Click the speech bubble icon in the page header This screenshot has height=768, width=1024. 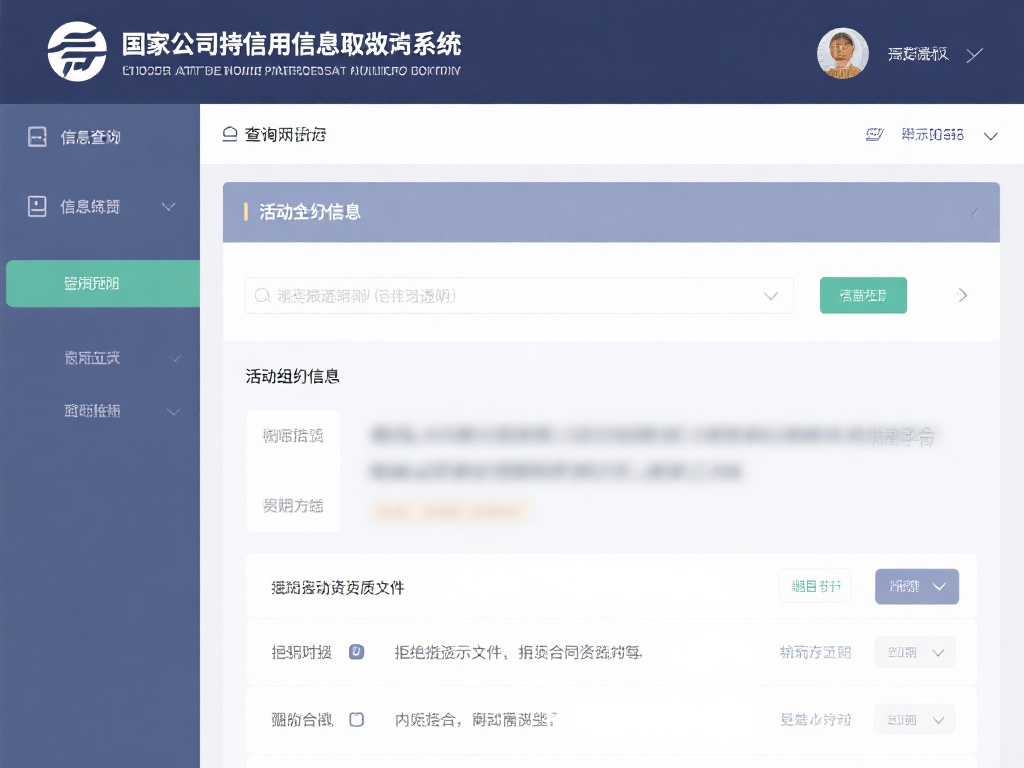coord(231,131)
